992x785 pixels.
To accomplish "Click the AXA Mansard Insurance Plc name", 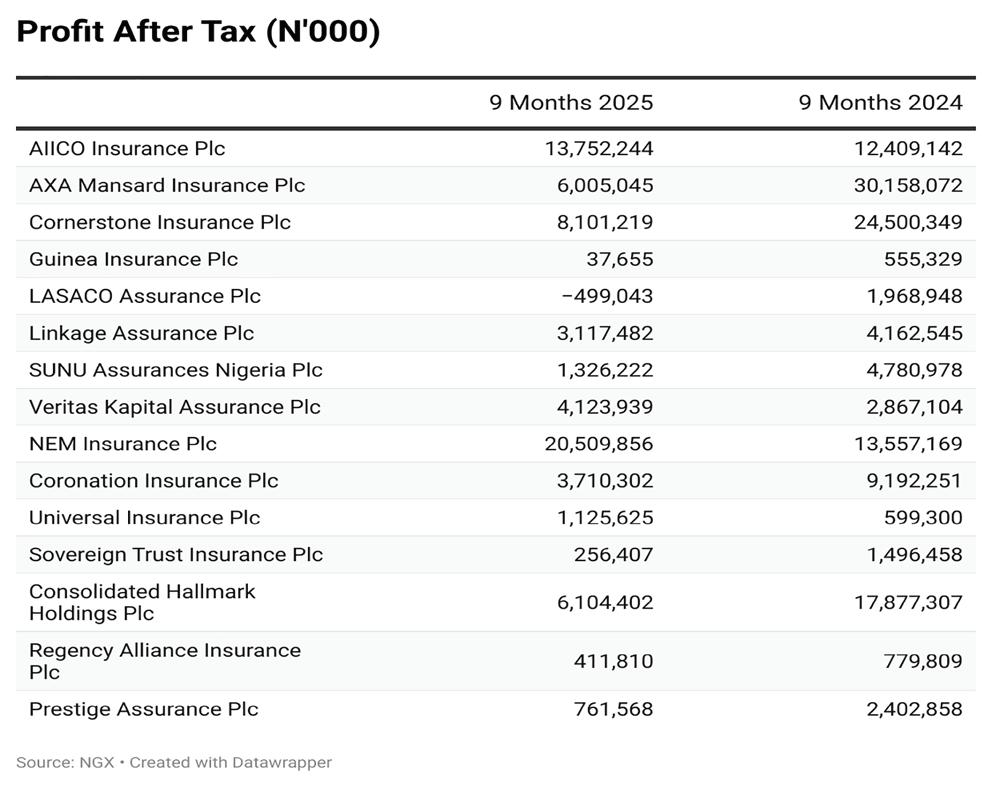I will point(167,186).
